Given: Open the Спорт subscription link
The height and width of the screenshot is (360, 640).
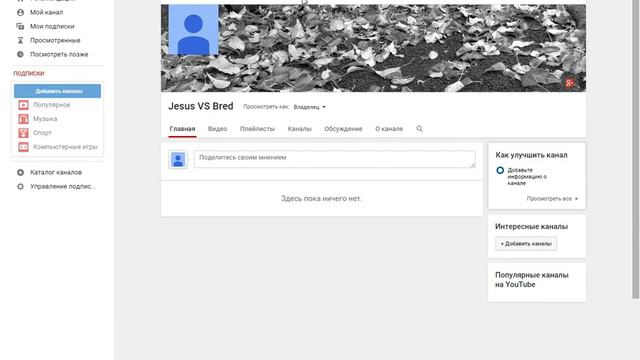Looking at the screenshot, I should pyautogui.click(x=42, y=133).
